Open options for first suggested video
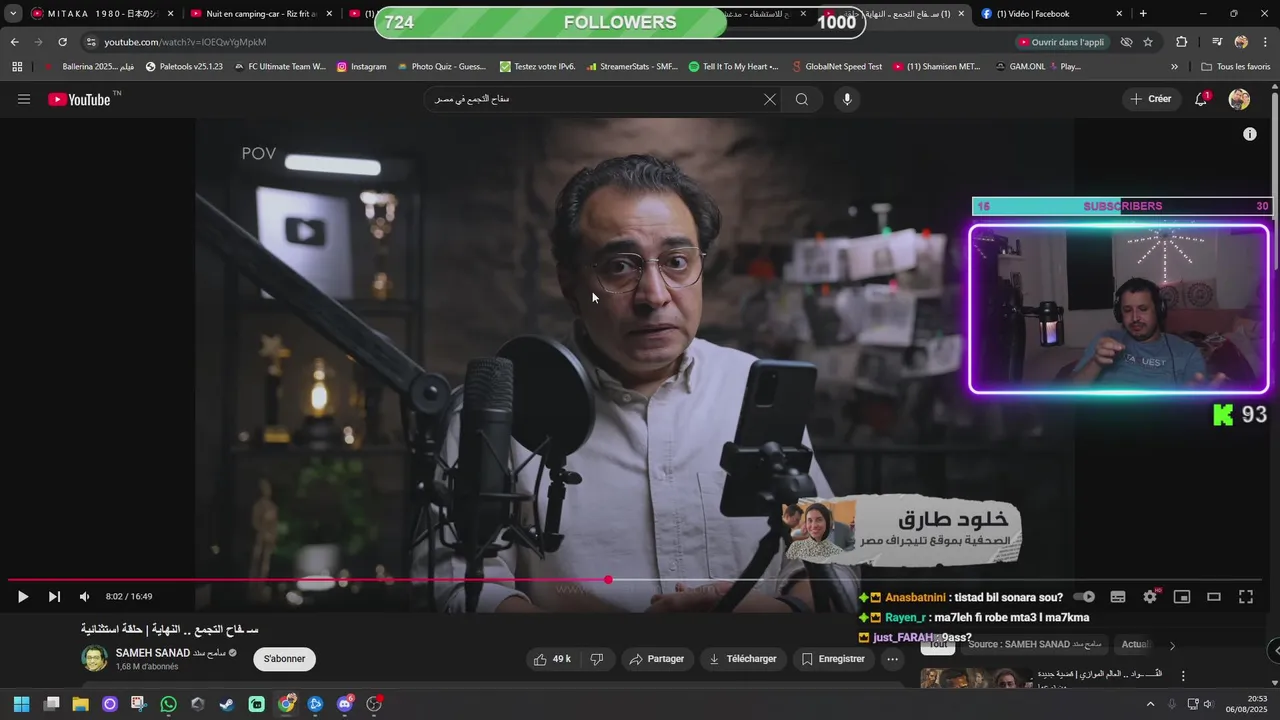The image size is (1280, 720). 1183,676
